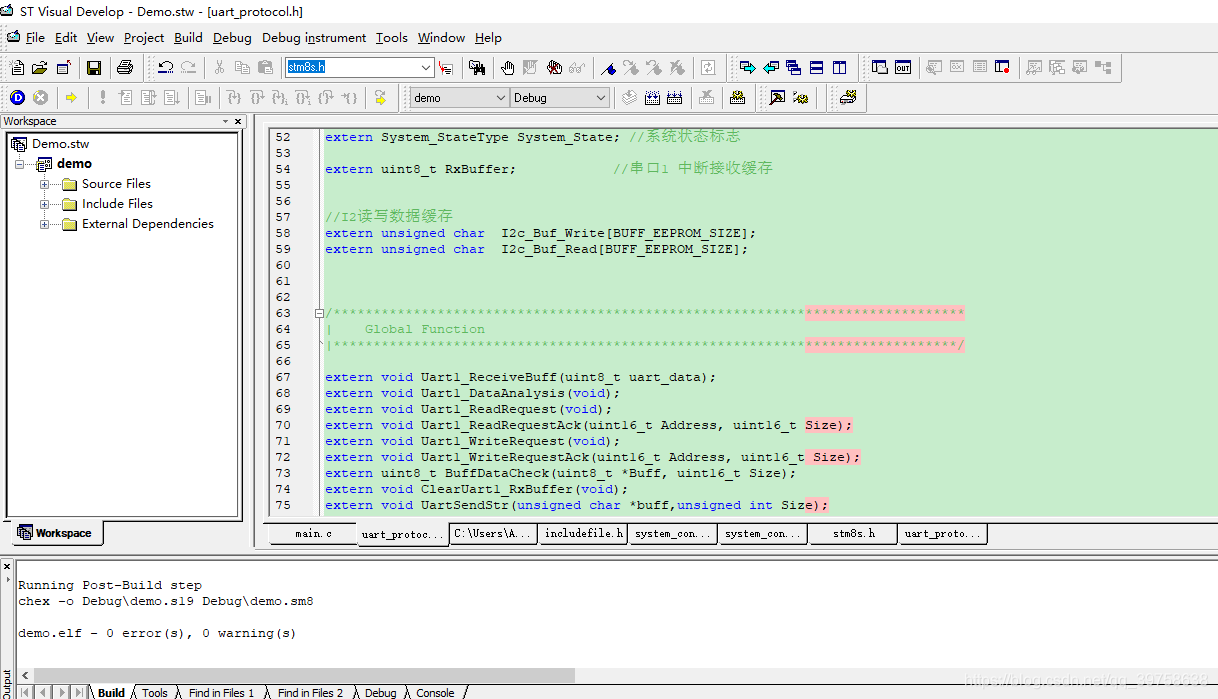Click the binoculars Find icon
Screen dimensions: 1218x699
[x=477, y=68]
